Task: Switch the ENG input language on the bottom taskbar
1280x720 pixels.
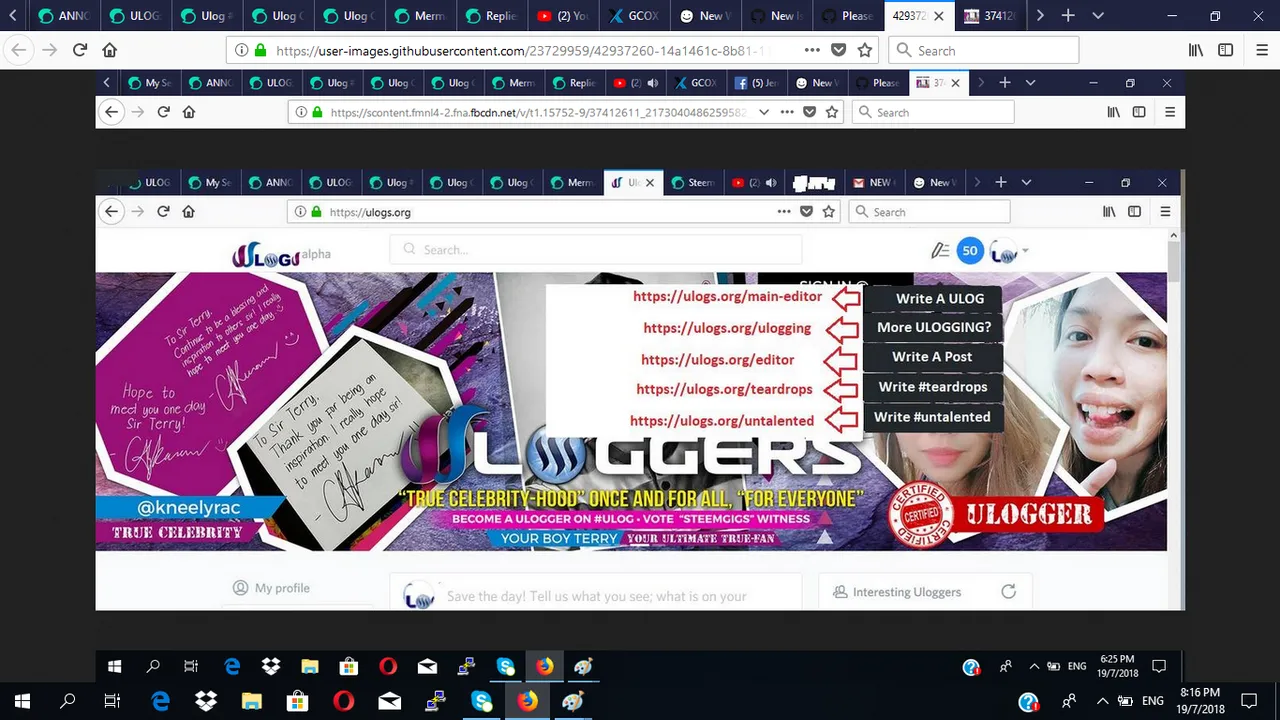Action: (x=1152, y=701)
